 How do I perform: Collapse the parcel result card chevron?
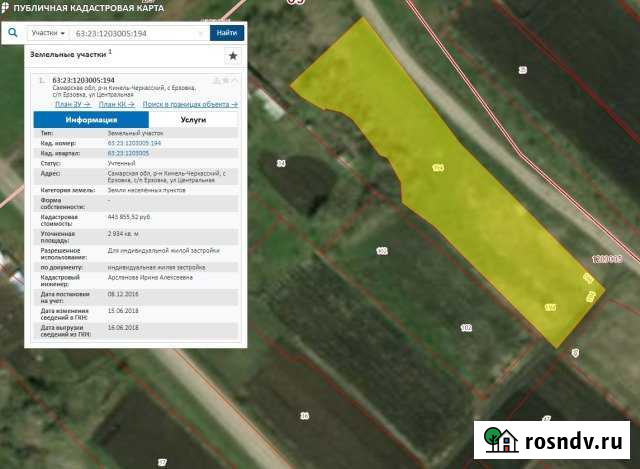(235, 79)
